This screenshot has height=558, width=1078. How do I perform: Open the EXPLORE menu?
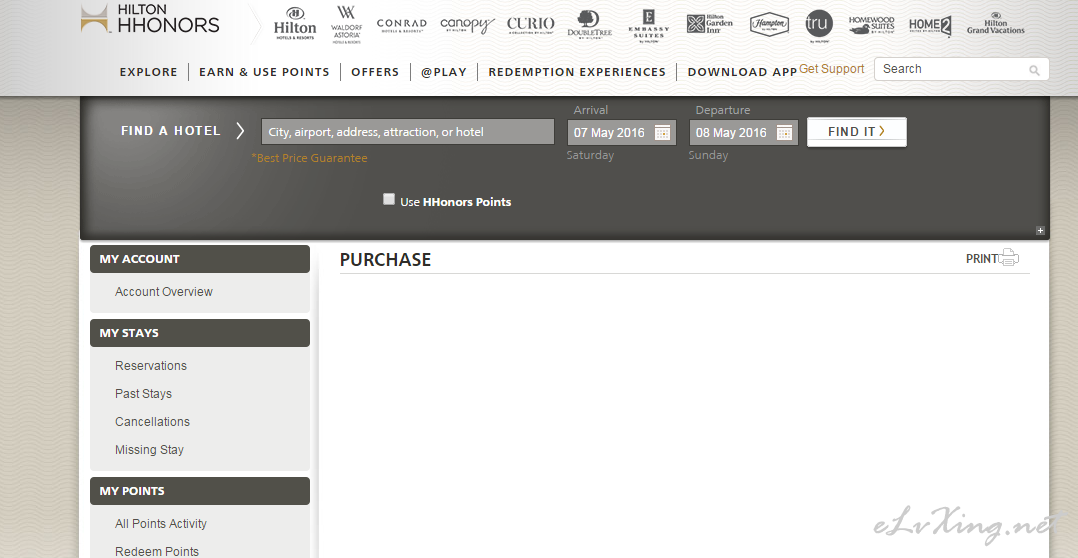pos(148,72)
